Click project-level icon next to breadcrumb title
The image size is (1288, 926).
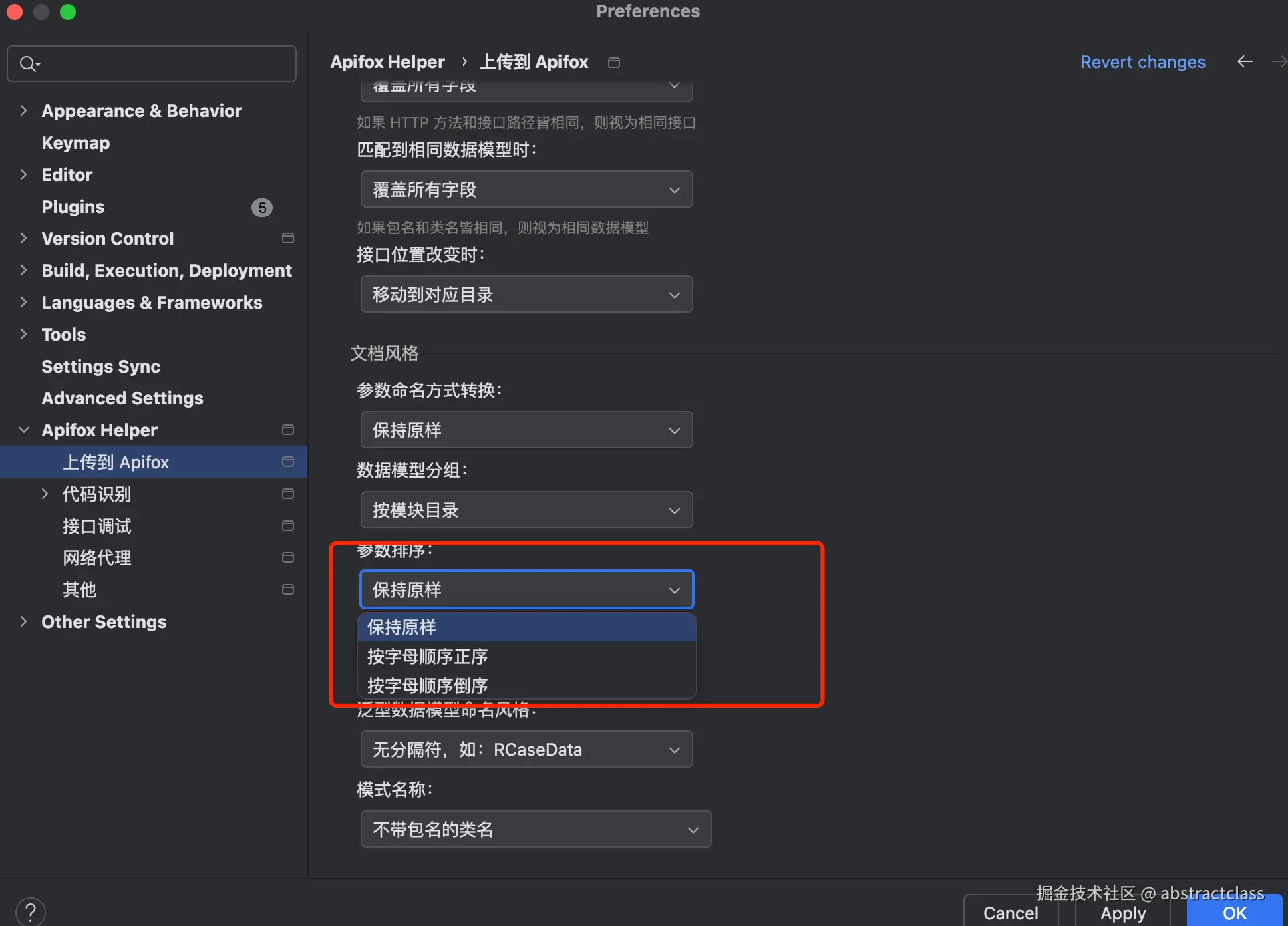click(614, 63)
